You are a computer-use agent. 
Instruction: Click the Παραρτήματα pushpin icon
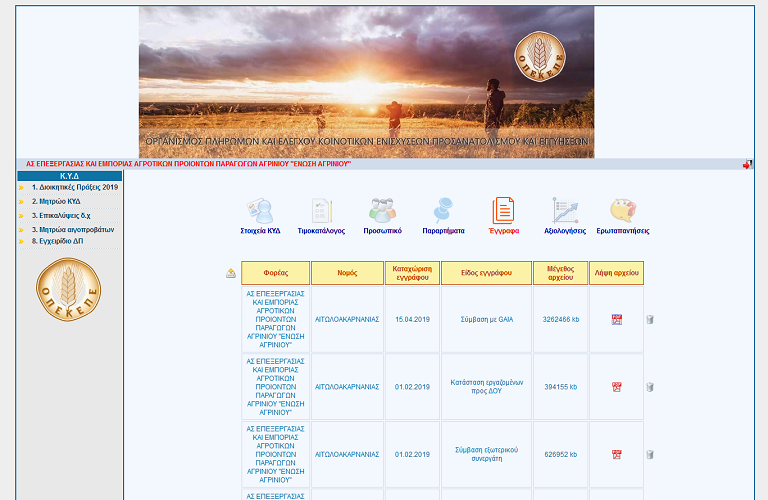click(x=443, y=211)
